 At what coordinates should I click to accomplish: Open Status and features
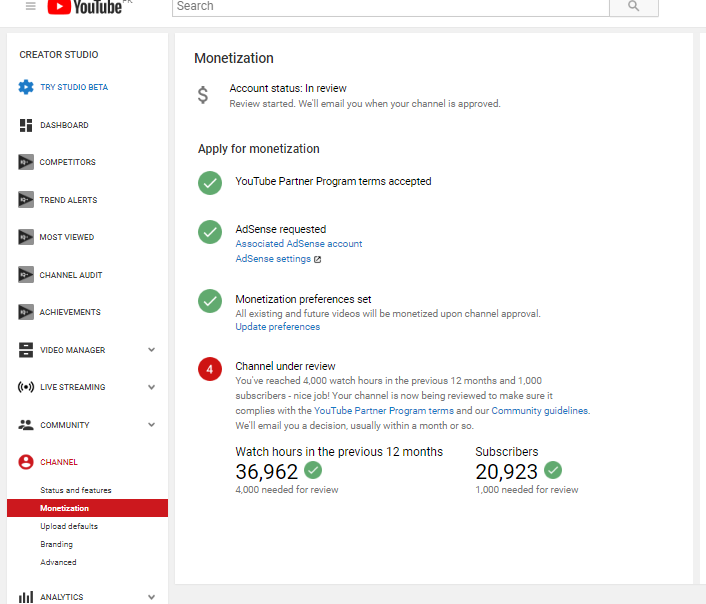click(x=76, y=490)
